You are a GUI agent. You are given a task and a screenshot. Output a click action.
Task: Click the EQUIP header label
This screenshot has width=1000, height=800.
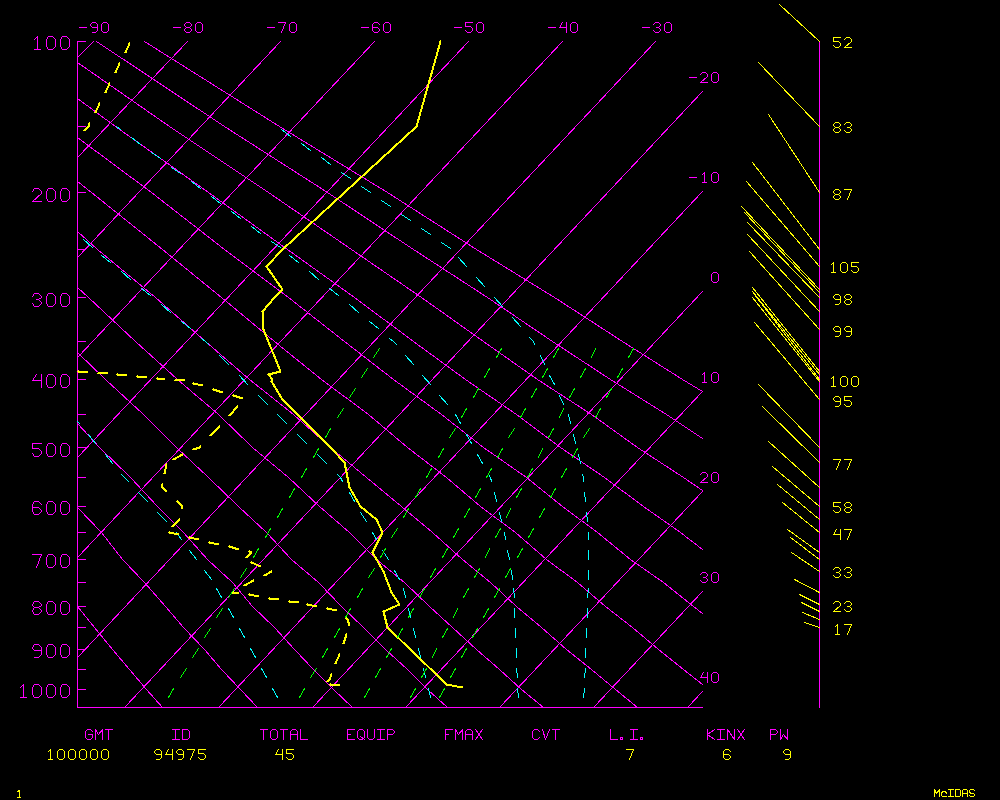click(371, 735)
